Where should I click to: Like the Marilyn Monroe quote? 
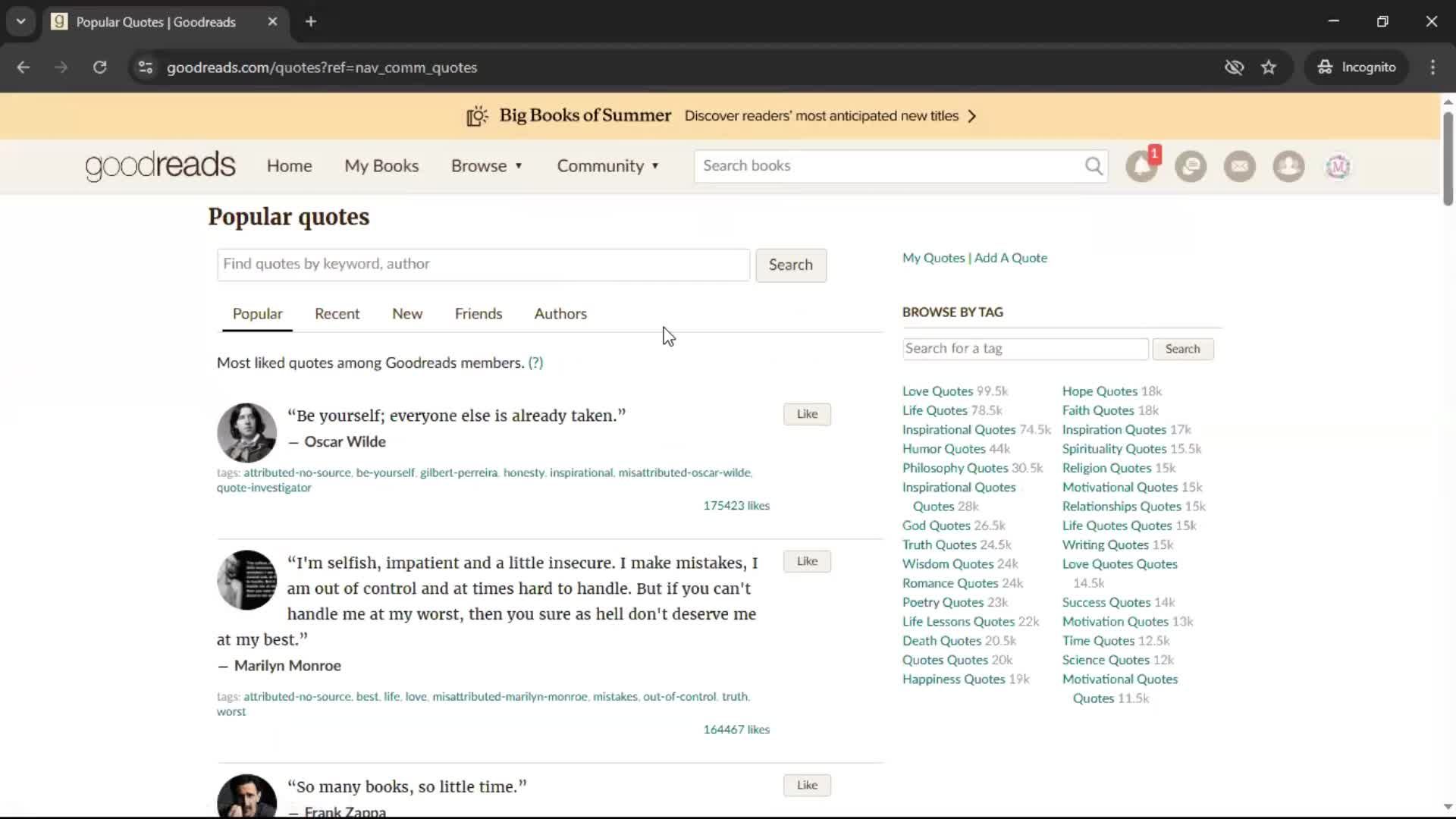pos(807,561)
